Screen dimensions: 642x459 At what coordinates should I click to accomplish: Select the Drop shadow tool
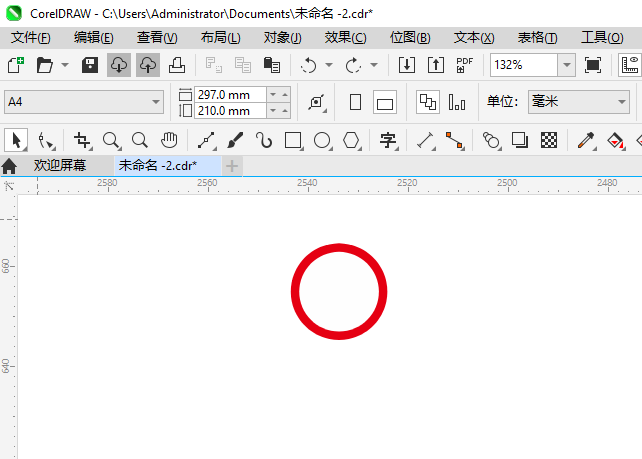pyautogui.click(x=520, y=140)
